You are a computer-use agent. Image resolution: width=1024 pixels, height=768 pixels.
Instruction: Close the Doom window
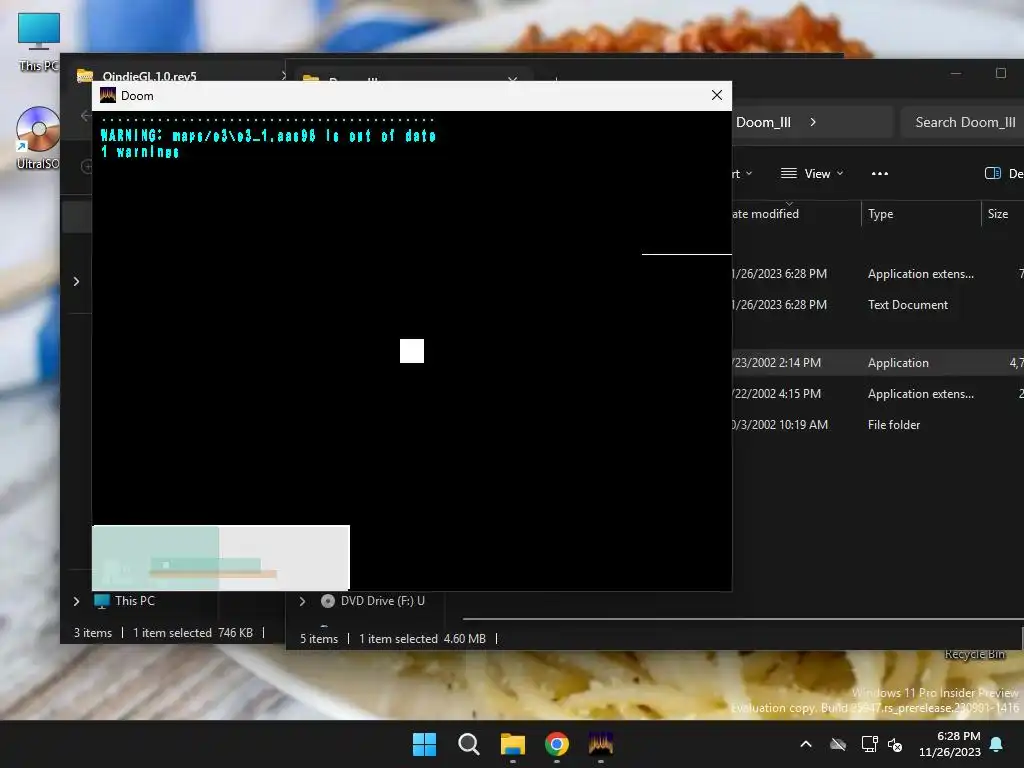716,95
